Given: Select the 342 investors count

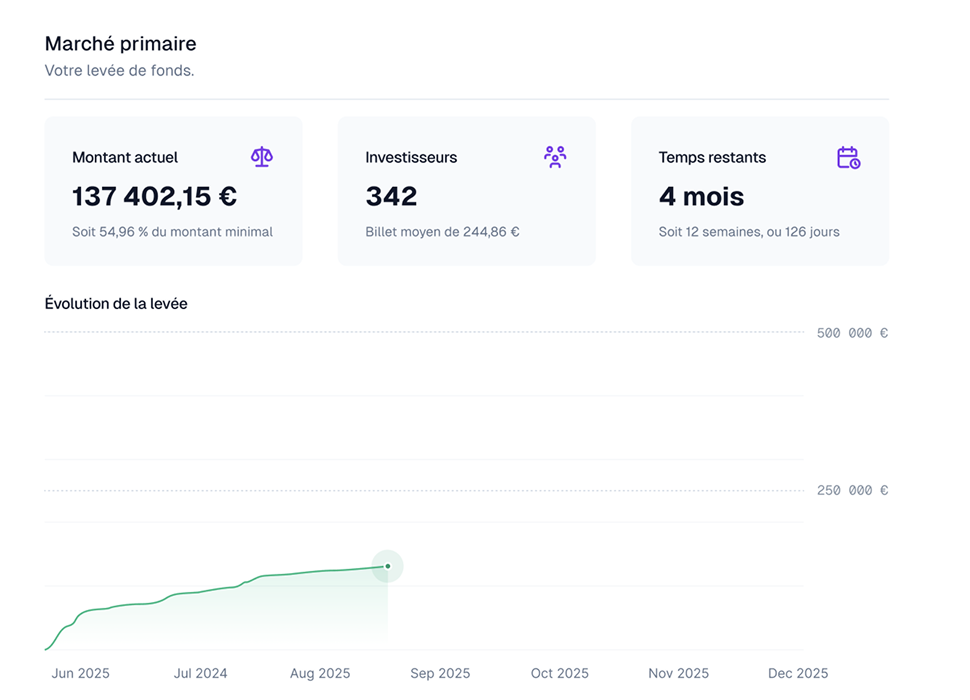Looking at the screenshot, I should [391, 196].
